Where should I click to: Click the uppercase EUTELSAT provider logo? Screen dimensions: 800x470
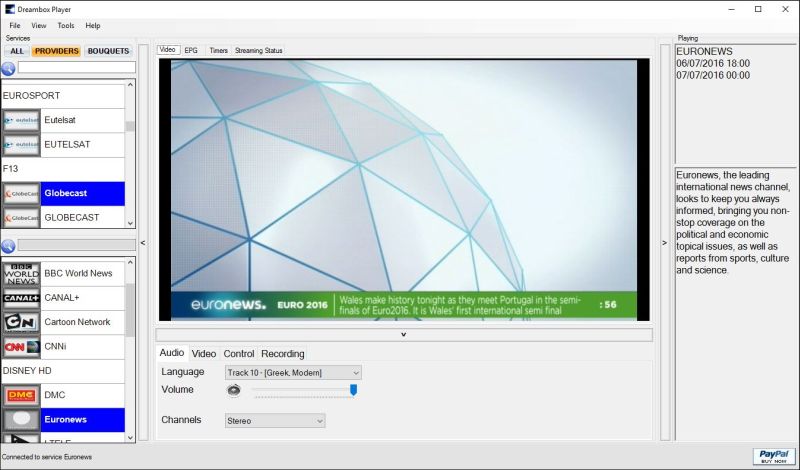coord(21,145)
